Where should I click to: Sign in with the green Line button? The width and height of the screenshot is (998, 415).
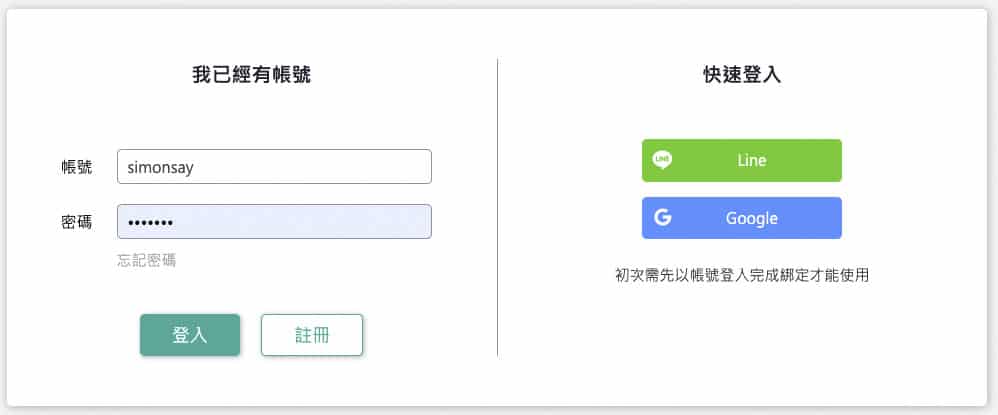pyautogui.click(x=741, y=160)
